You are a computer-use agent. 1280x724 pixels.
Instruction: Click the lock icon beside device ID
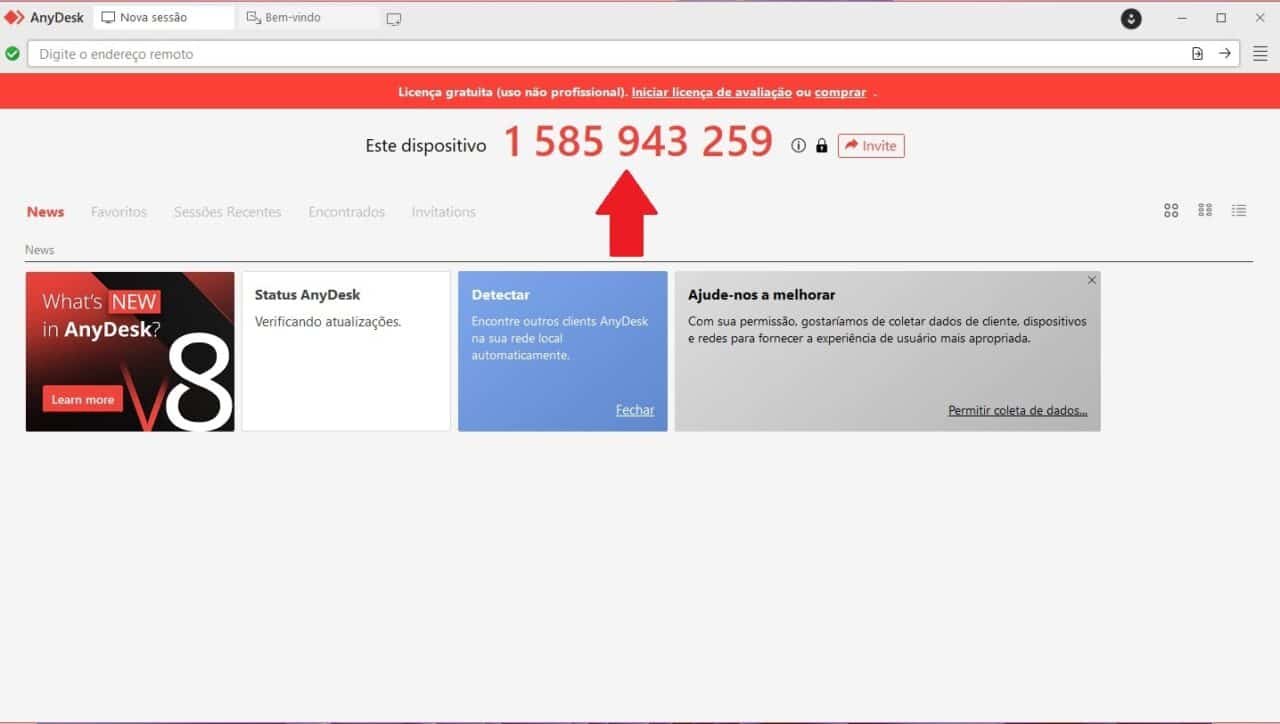point(821,145)
